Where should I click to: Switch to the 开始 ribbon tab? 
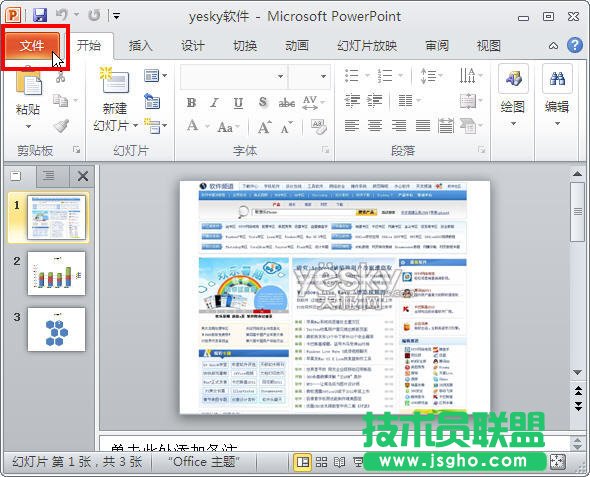click(x=89, y=46)
